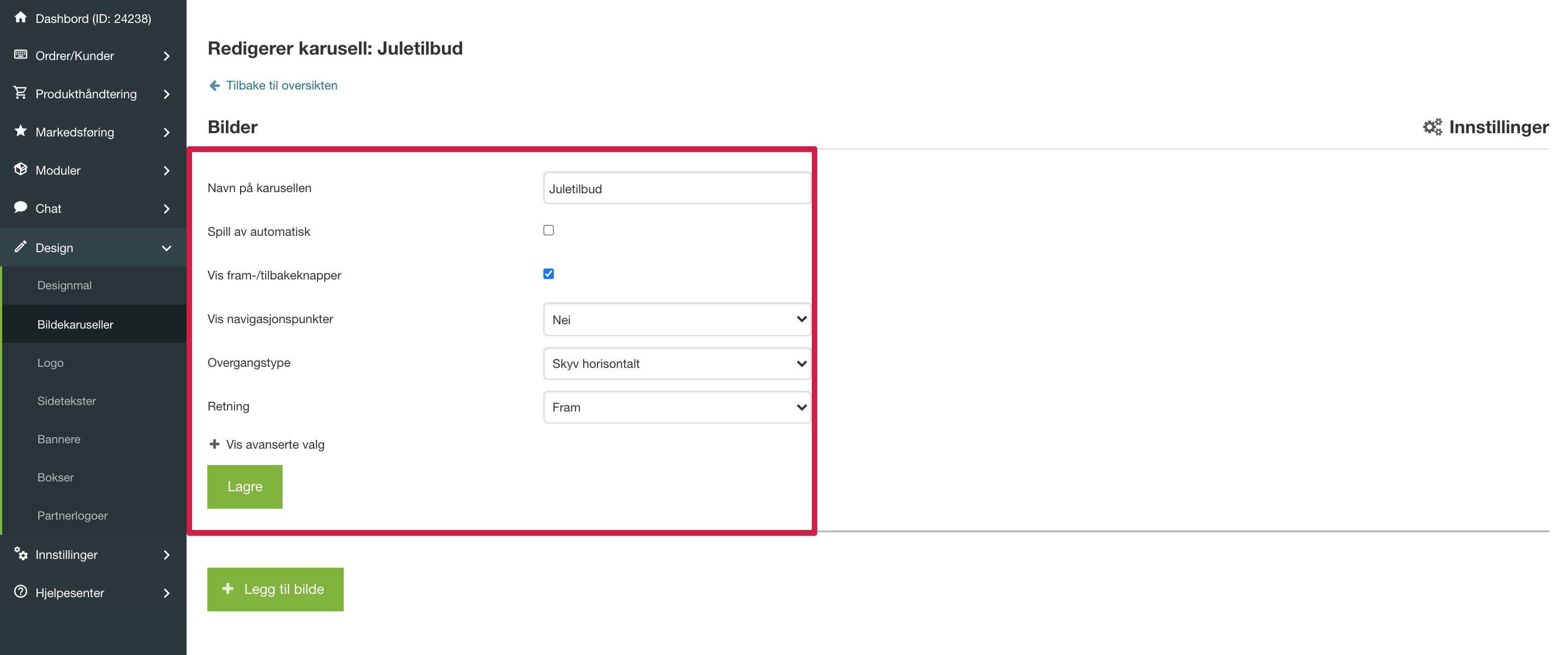
Task: Select Bildekaruseller submenu item
Action: (94, 324)
